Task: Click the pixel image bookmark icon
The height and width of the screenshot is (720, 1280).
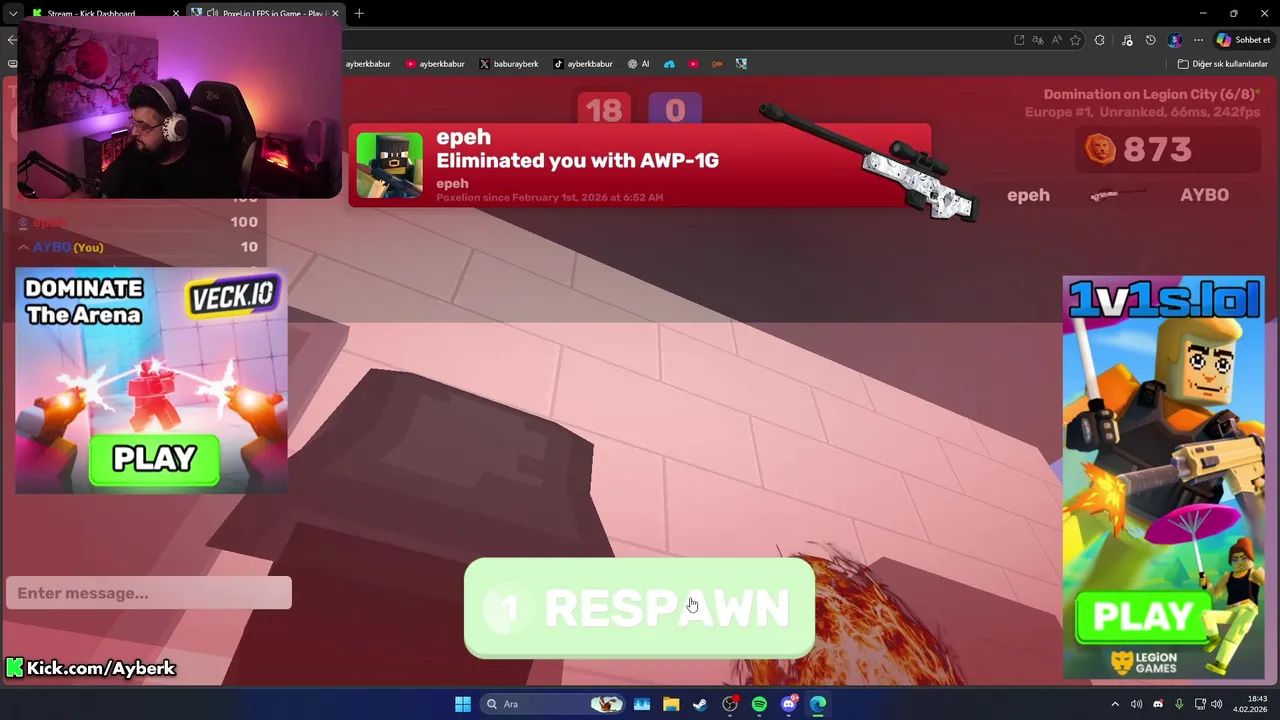Action: click(x=741, y=64)
